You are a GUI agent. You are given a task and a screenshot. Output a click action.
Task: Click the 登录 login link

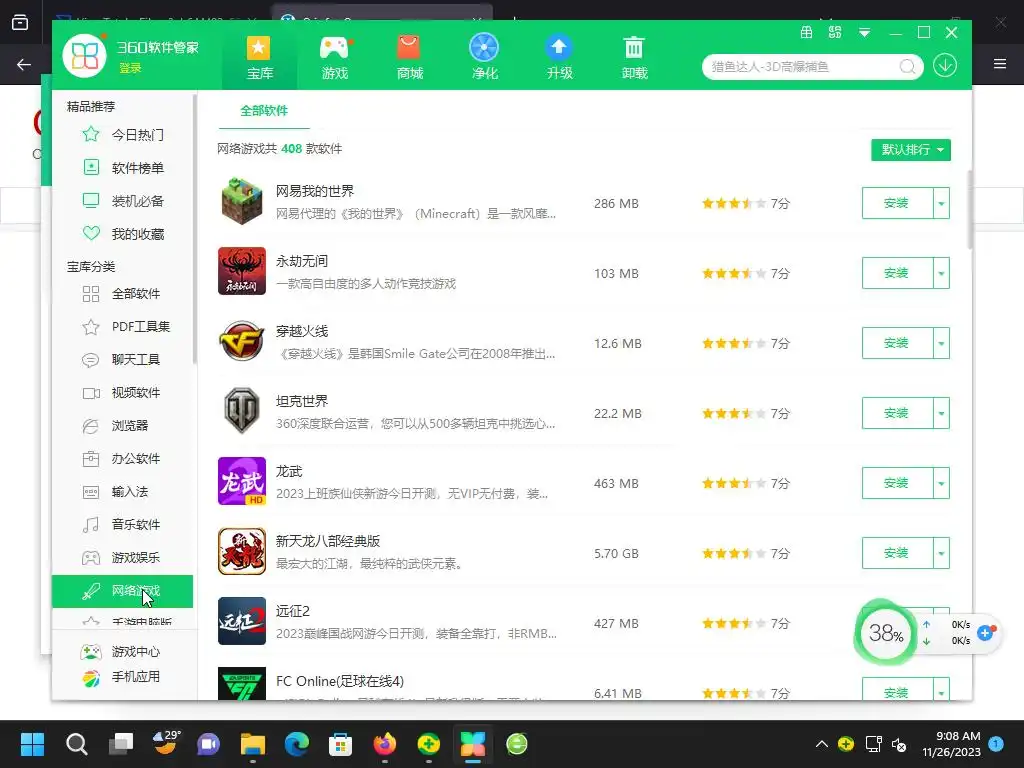pyautogui.click(x=130, y=68)
